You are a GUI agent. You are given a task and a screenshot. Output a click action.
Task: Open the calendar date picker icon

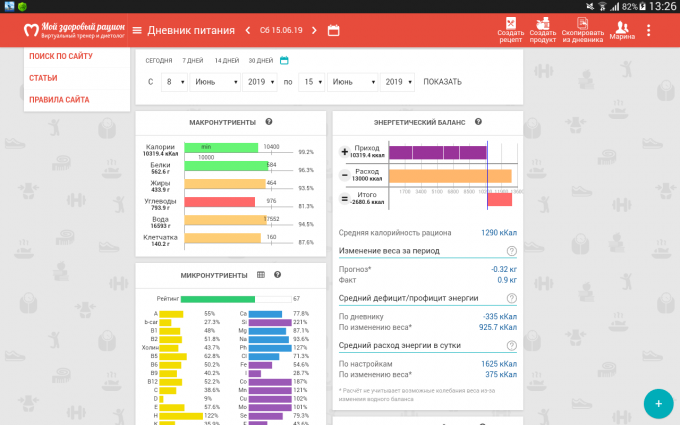[333, 30]
